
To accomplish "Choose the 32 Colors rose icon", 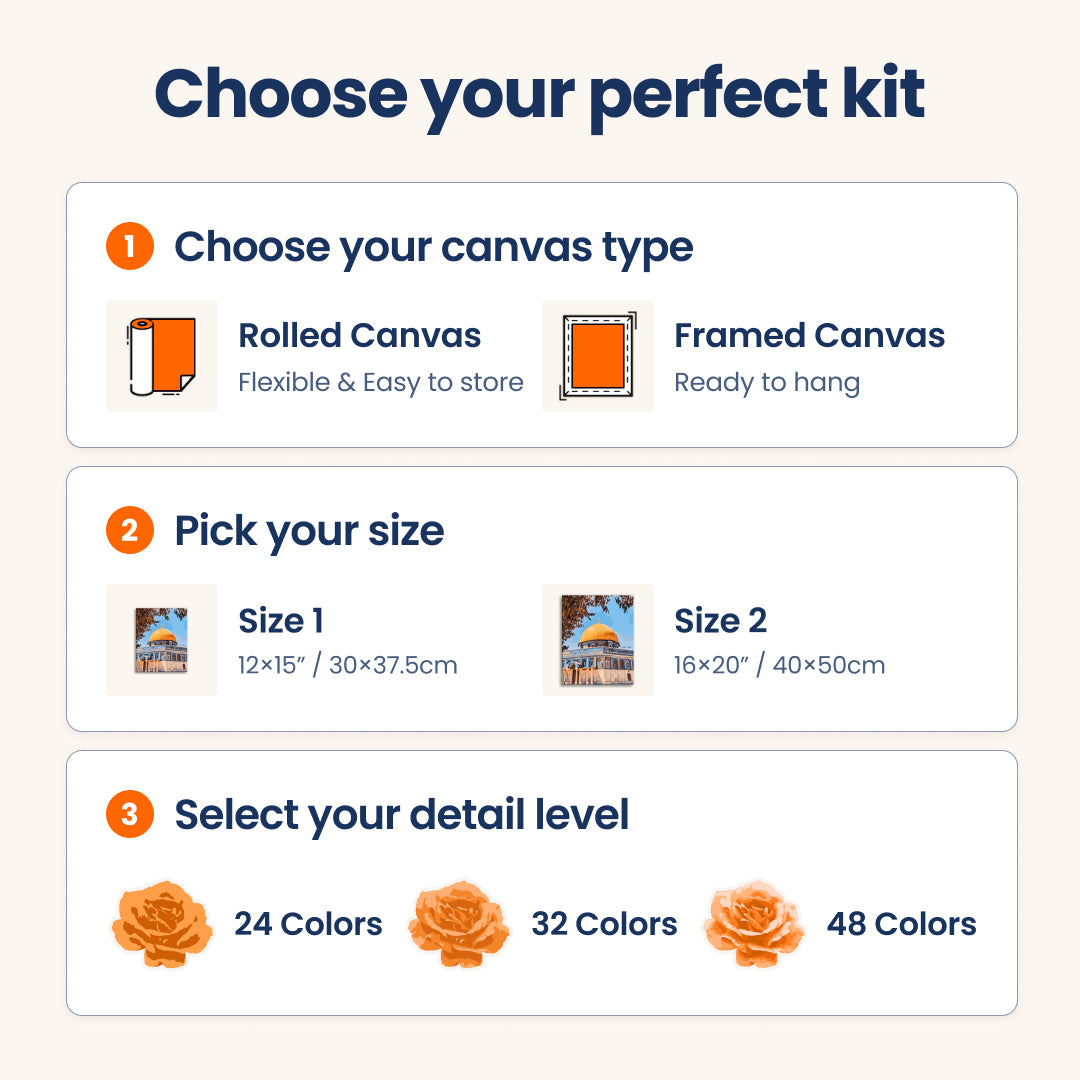I will (459, 924).
